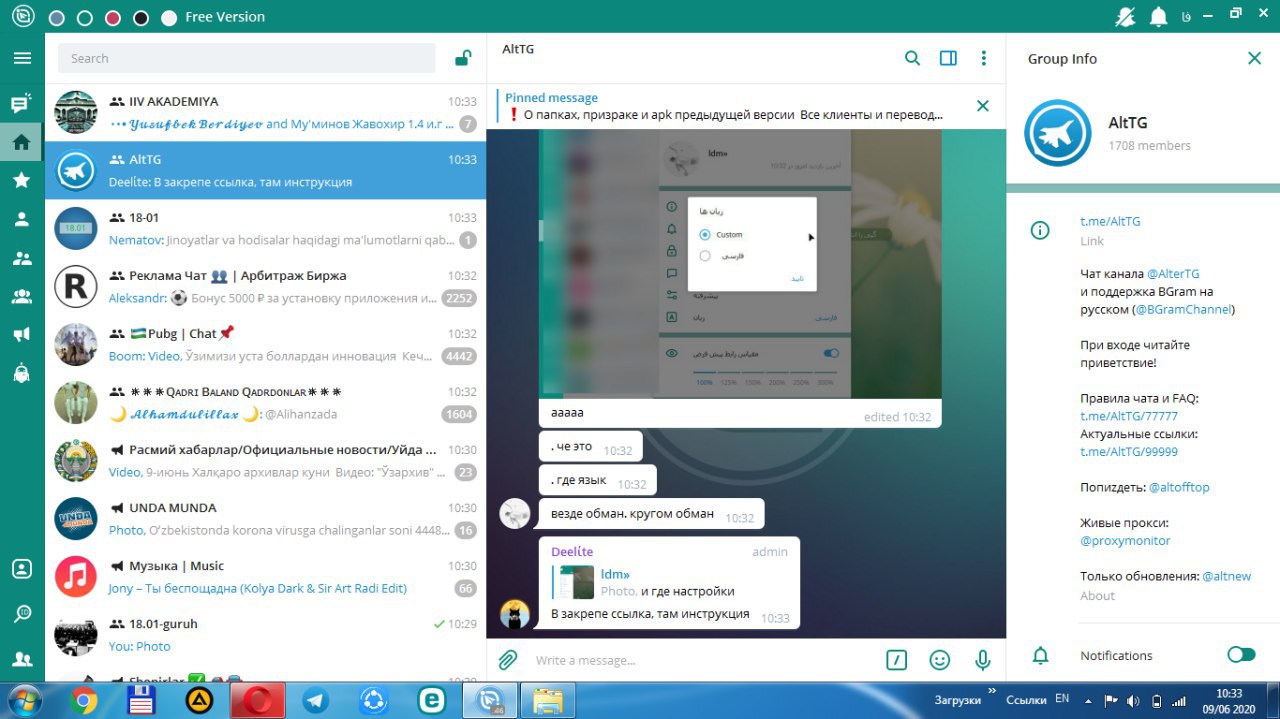The height and width of the screenshot is (719, 1280).
Task: Open the @altofftop mention
Action: (x=1179, y=487)
